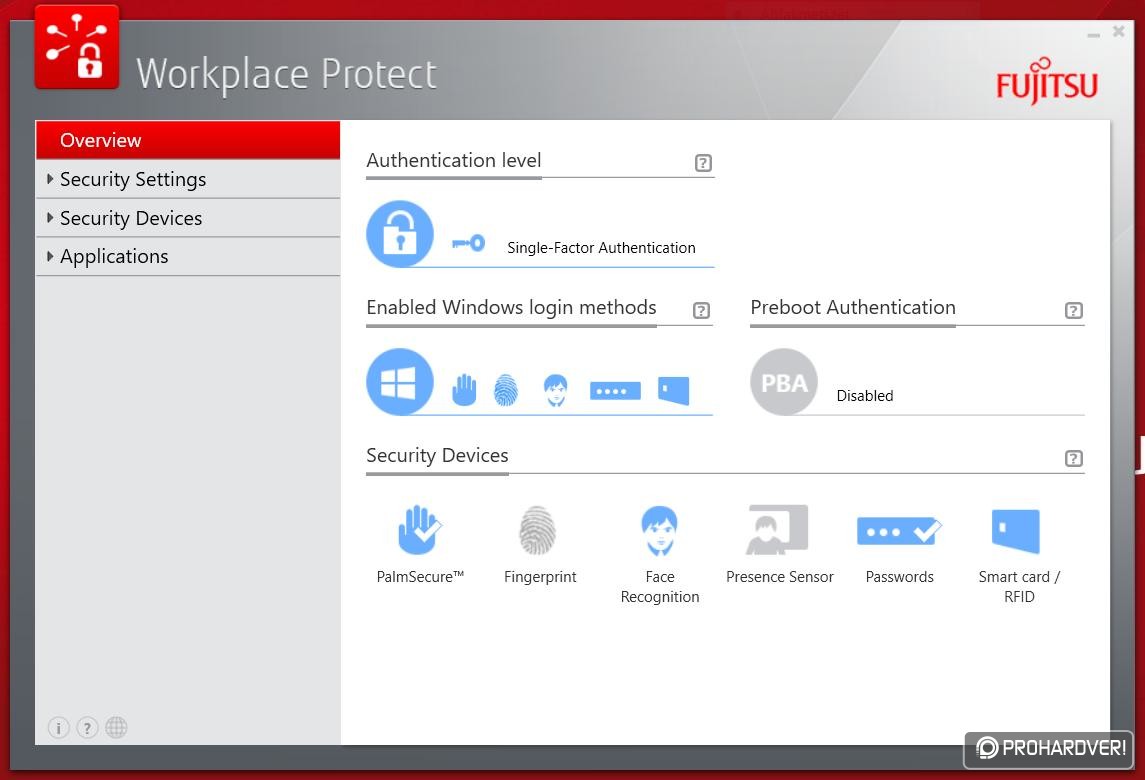Click the Fingerprint label
The height and width of the screenshot is (780, 1145).
tap(540, 577)
